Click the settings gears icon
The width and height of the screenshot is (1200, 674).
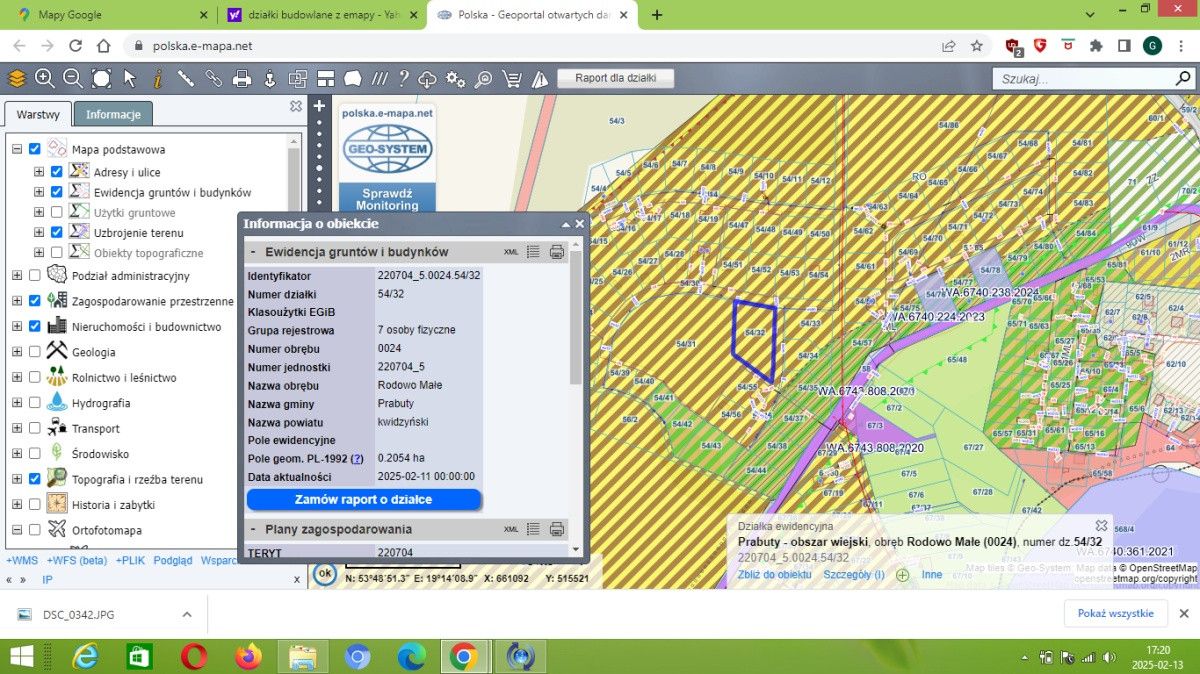coord(456,79)
